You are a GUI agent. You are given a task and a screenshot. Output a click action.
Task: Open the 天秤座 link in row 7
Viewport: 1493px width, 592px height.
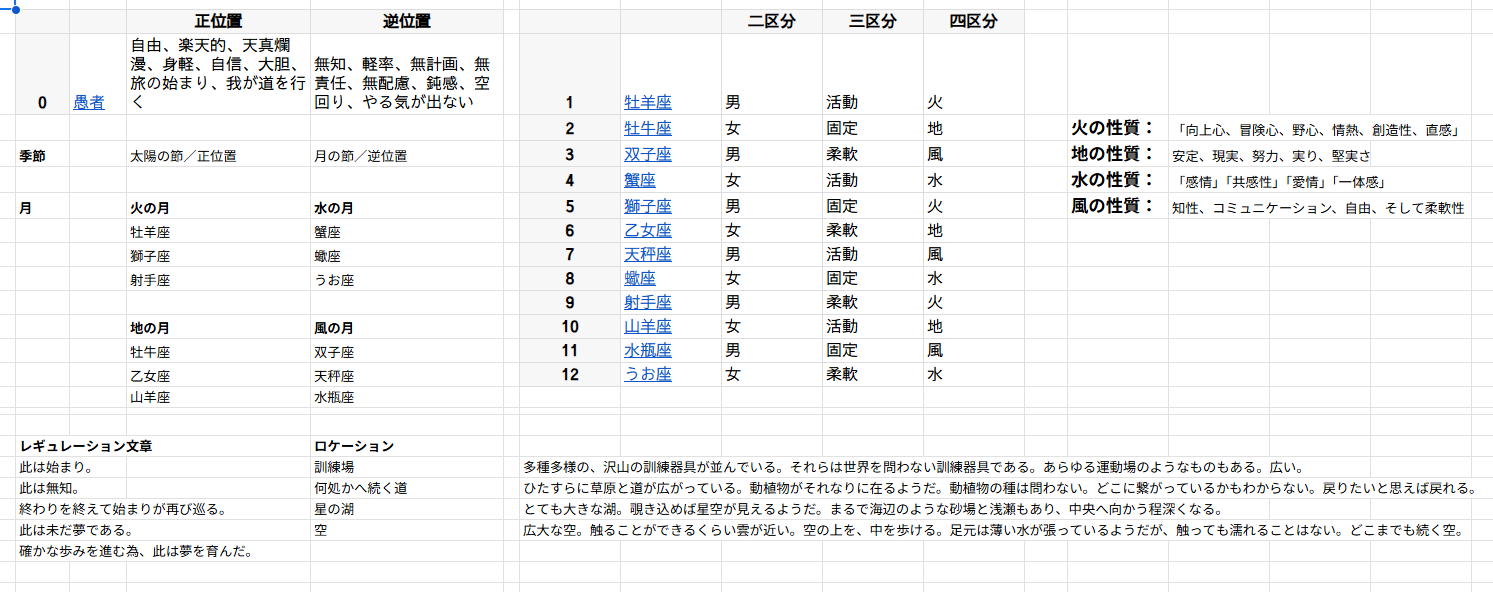pyautogui.click(x=647, y=254)
